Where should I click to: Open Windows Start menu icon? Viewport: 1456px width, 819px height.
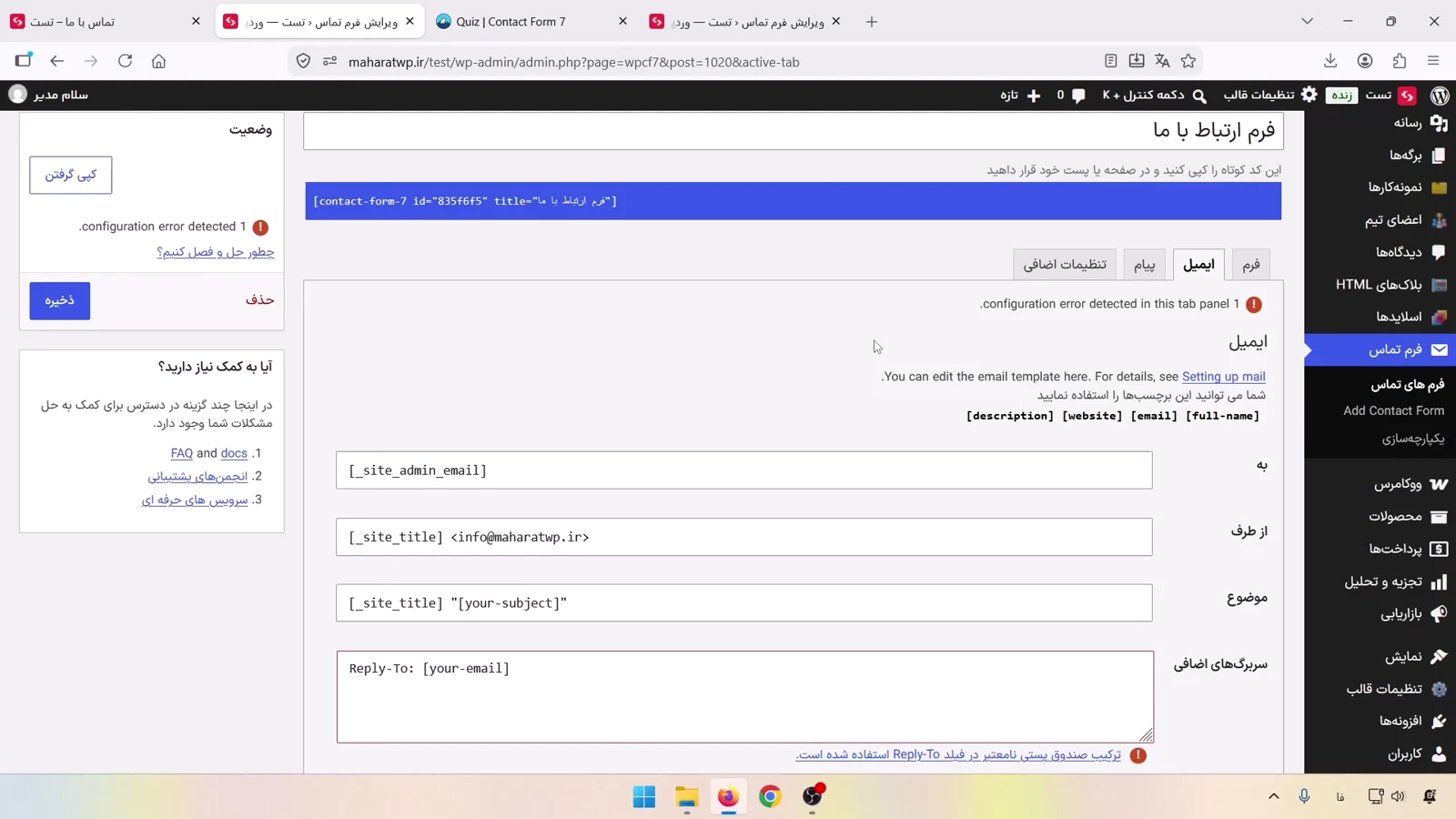point(644,796)
